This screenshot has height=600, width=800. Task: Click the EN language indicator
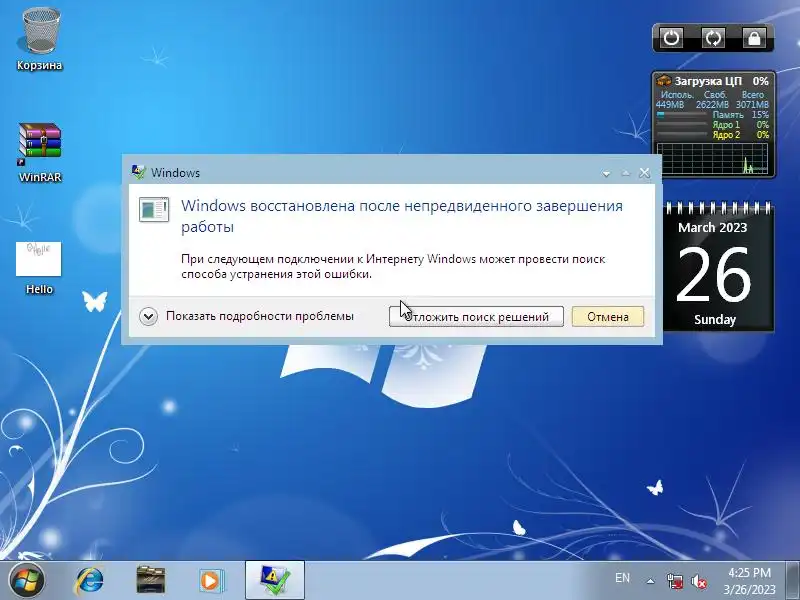click(622, 578)
